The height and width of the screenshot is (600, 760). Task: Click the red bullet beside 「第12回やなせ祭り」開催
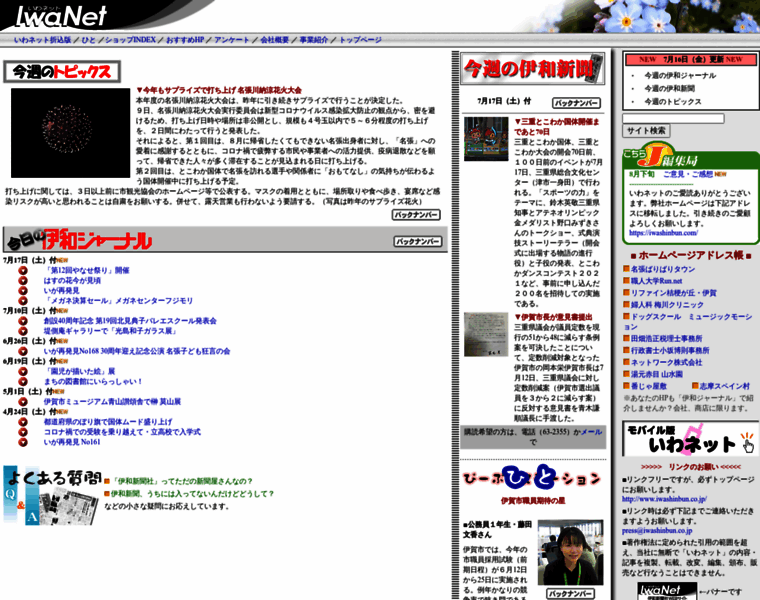point(23,270)
